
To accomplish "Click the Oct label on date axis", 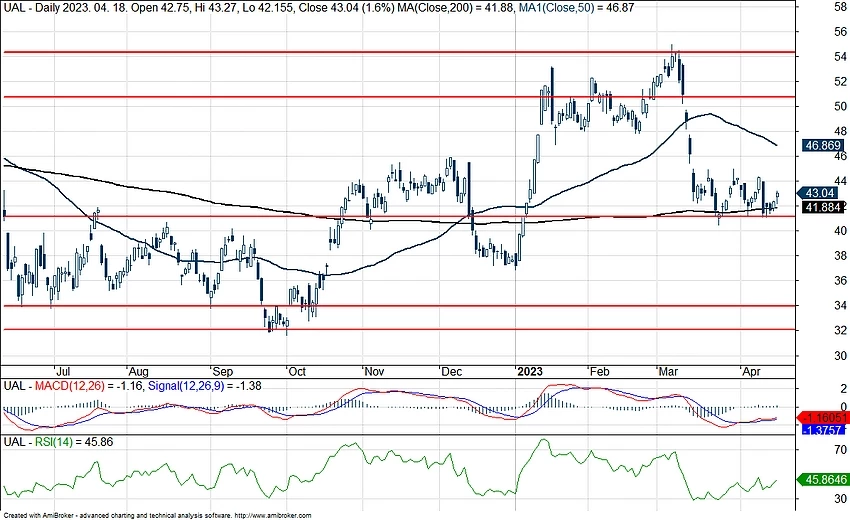I will click(297, 371).
